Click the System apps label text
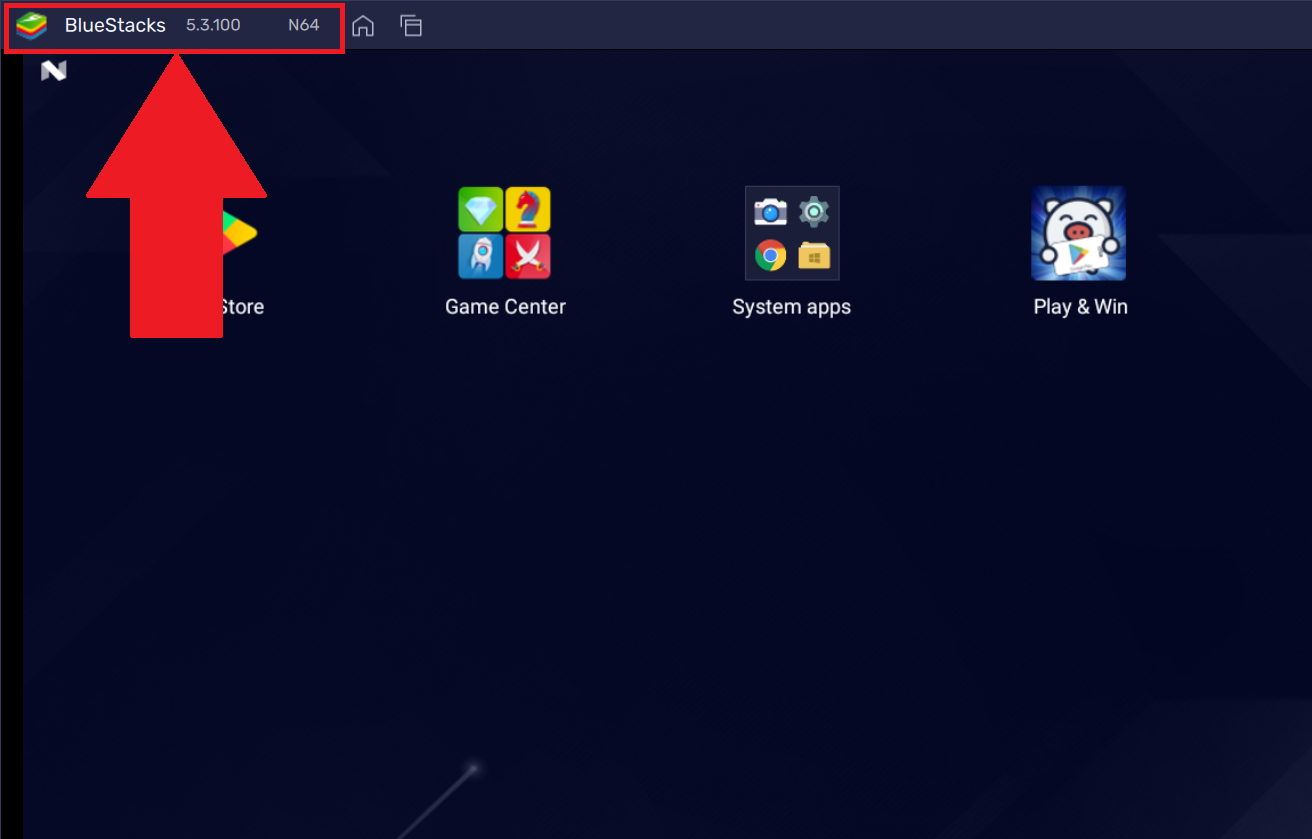 (x=791, y=307)
